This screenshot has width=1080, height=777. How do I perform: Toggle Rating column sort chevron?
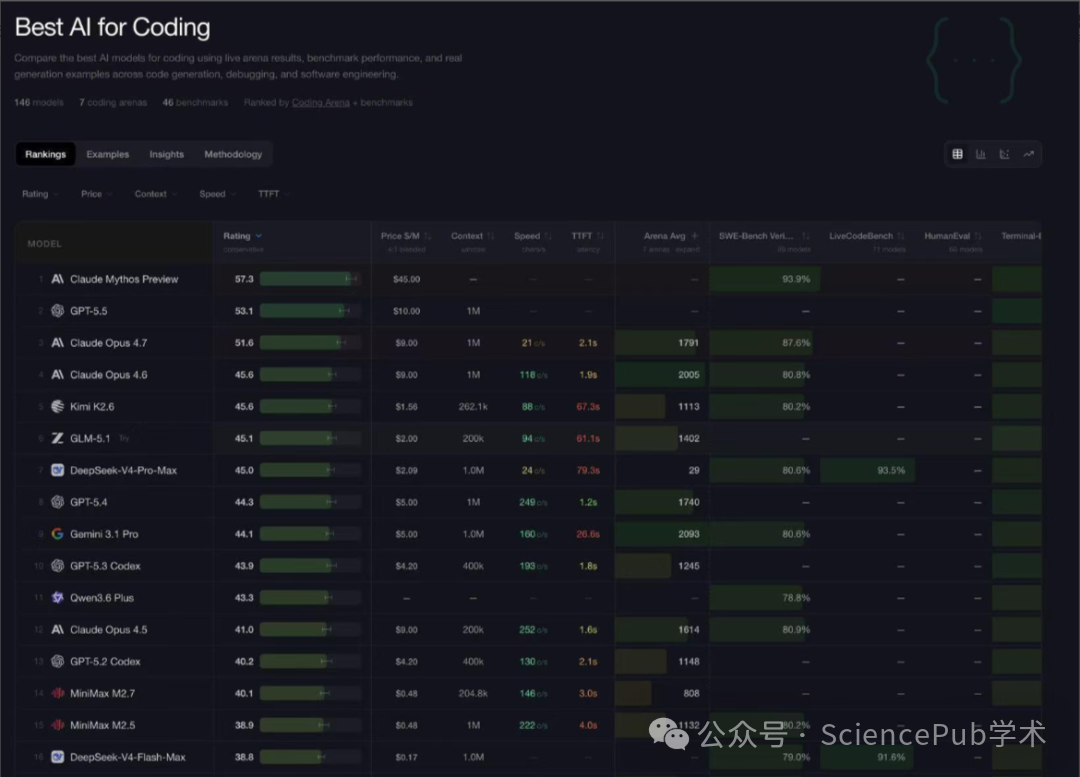[x=259, y=236]
